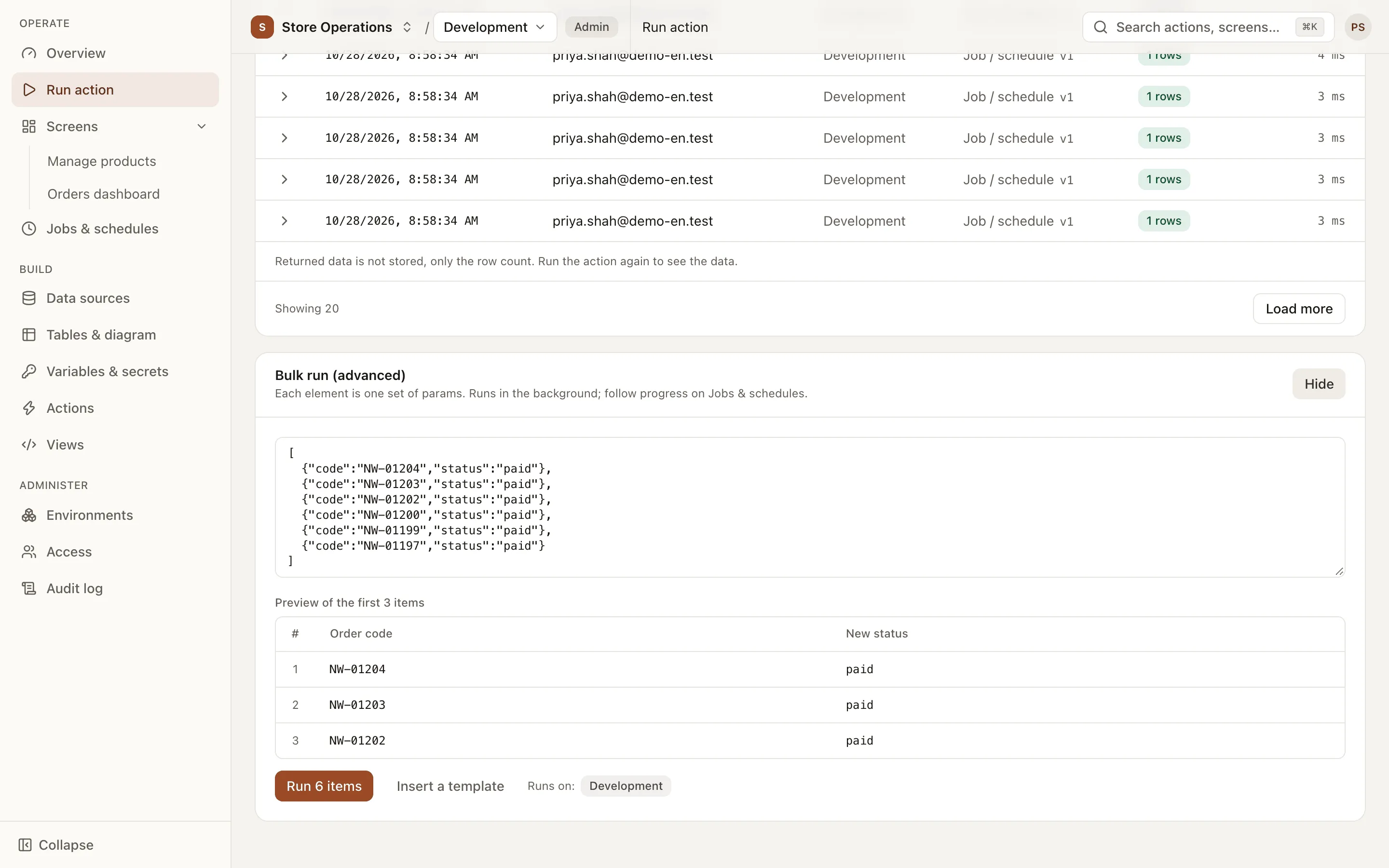Open the Orders dashboard screen
This screenshot has height=868, width=1389.
click(x=103, y=194)
